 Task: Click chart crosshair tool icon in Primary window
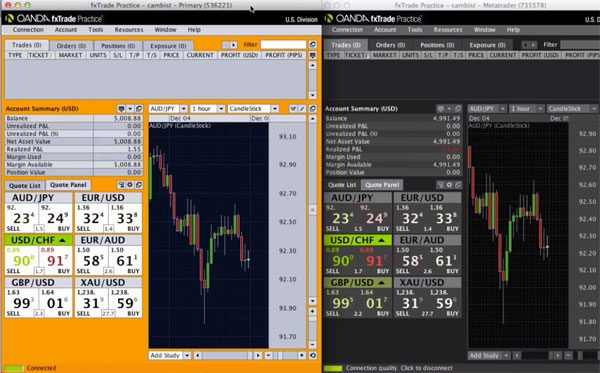point(293,109)
